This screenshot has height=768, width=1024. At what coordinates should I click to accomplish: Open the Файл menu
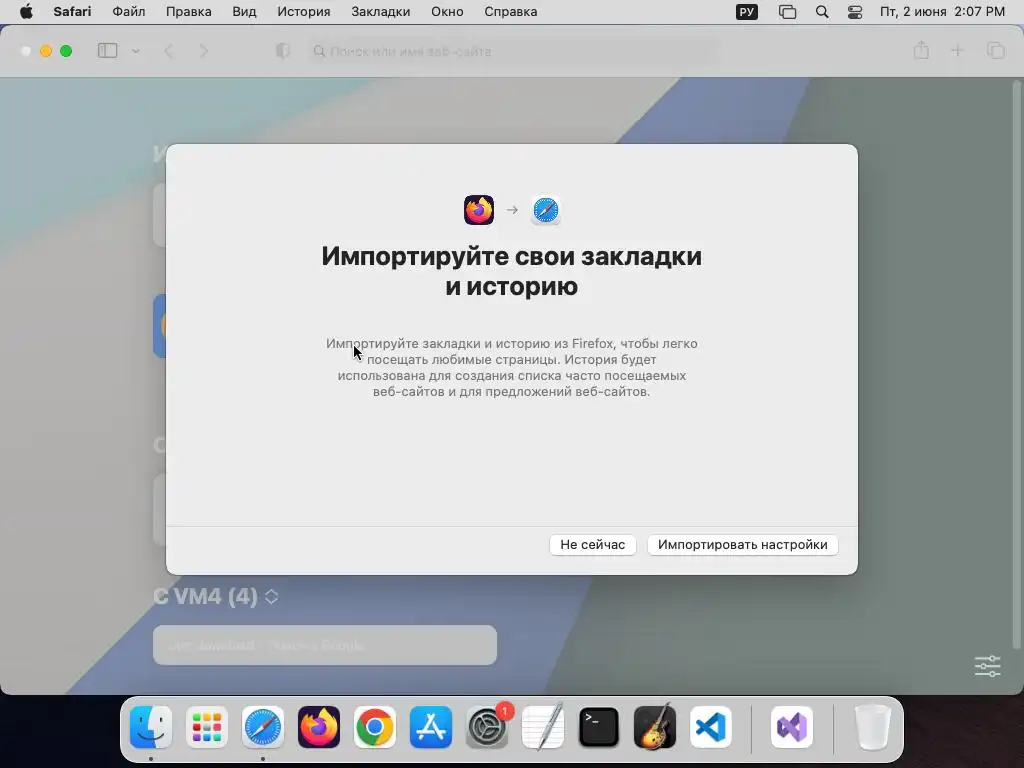tap(129, 12)
